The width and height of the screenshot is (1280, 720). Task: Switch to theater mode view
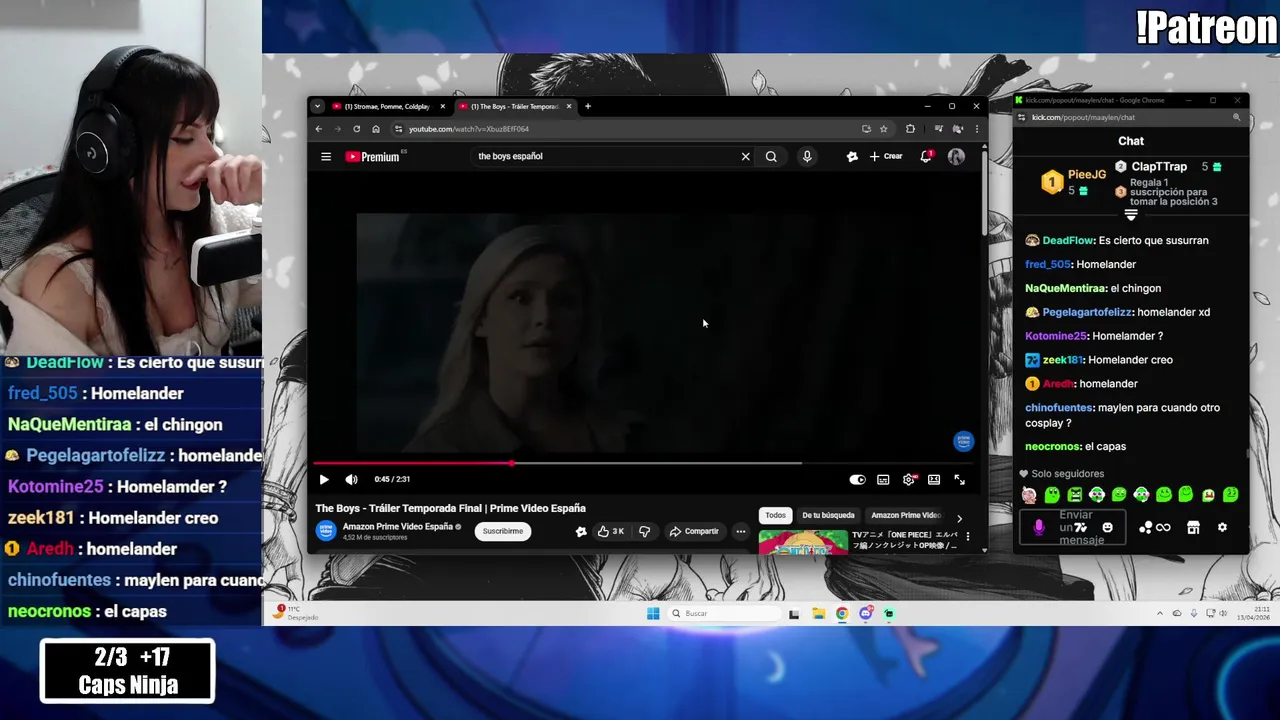[934, 479]
